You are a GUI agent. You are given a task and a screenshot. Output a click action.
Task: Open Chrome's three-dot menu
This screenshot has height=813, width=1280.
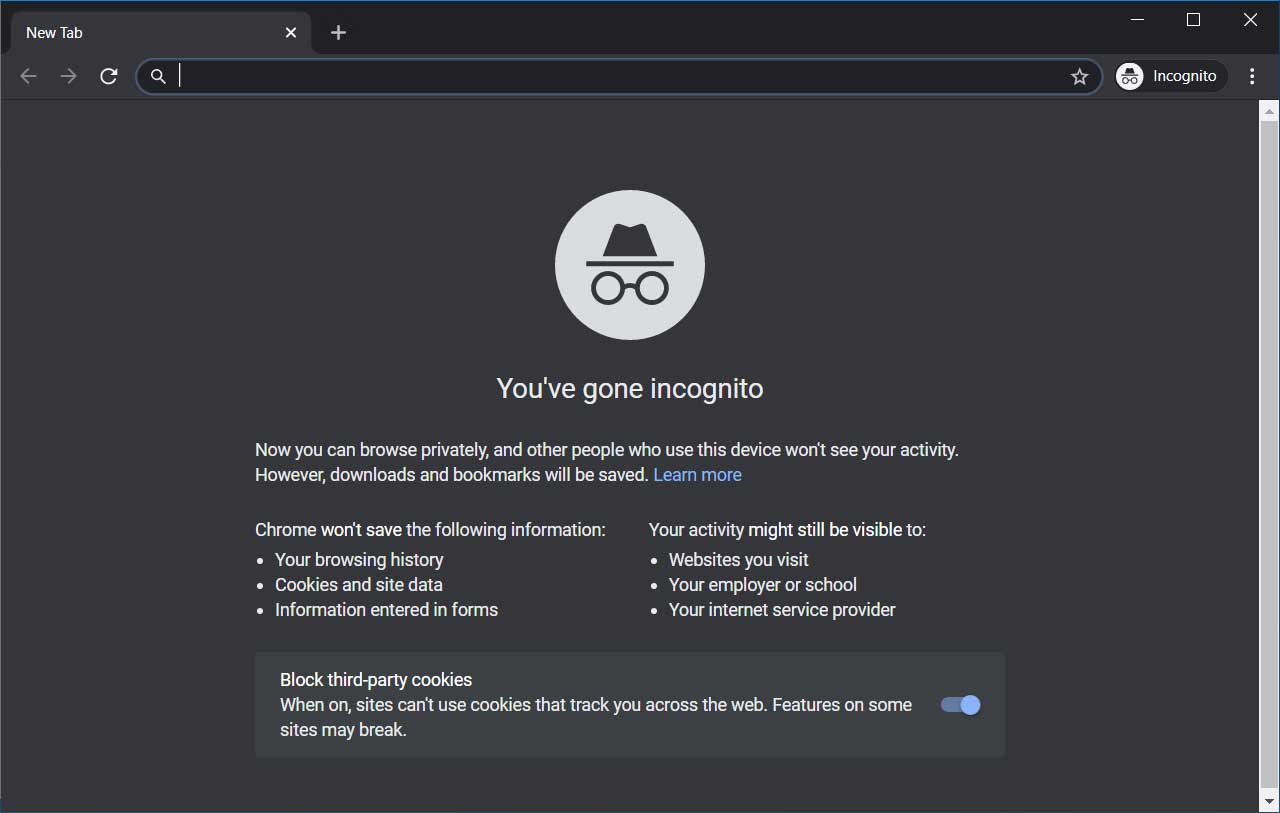click(x=1252, y=76)
